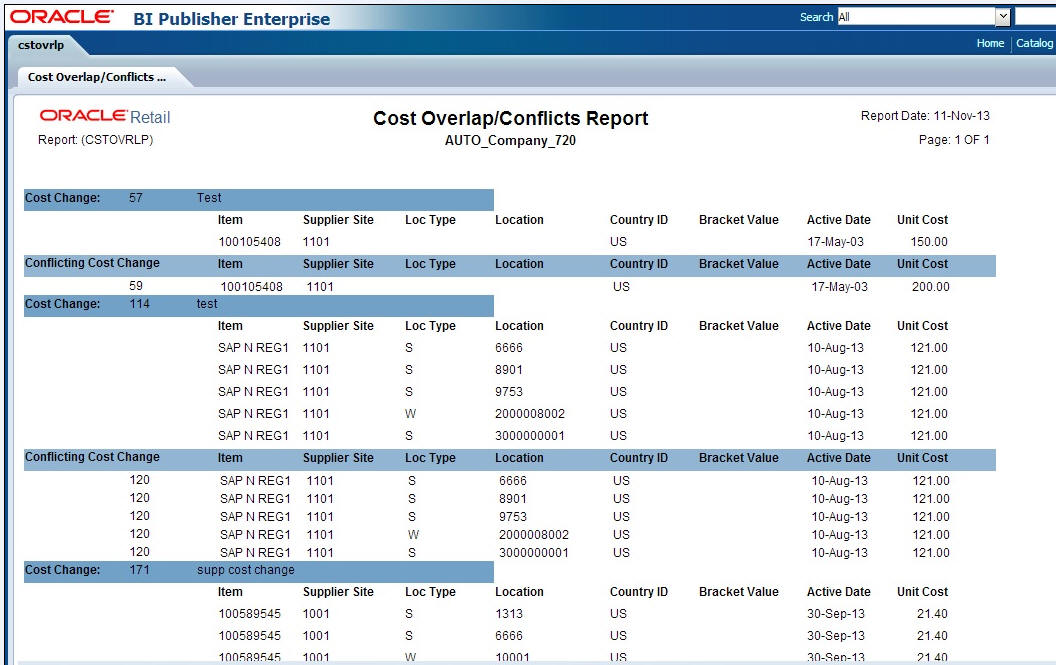1056x665 pixels.
Task: Click conflicting cost change number '59'
Action: [135, 286]
